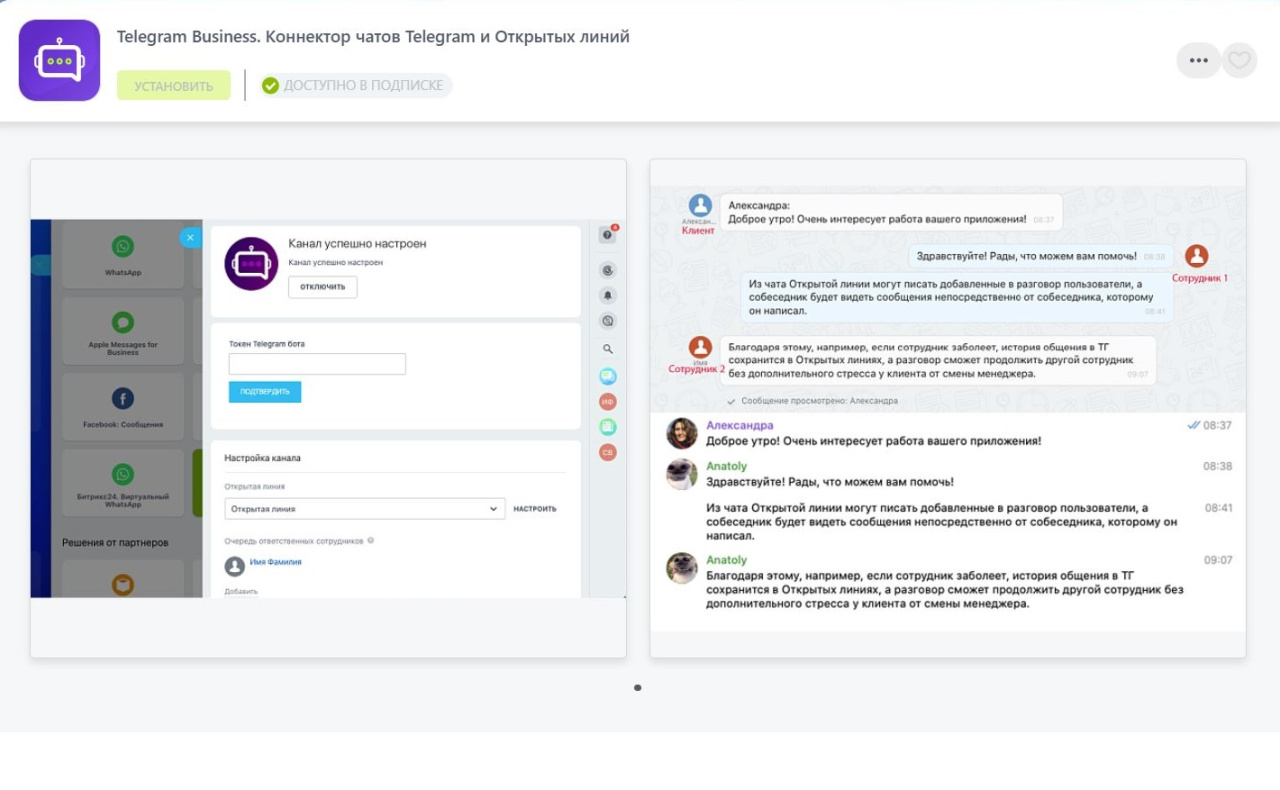Click the green checkmark in subscription badge
The image size is (1280, 790).
coord(270,86)
